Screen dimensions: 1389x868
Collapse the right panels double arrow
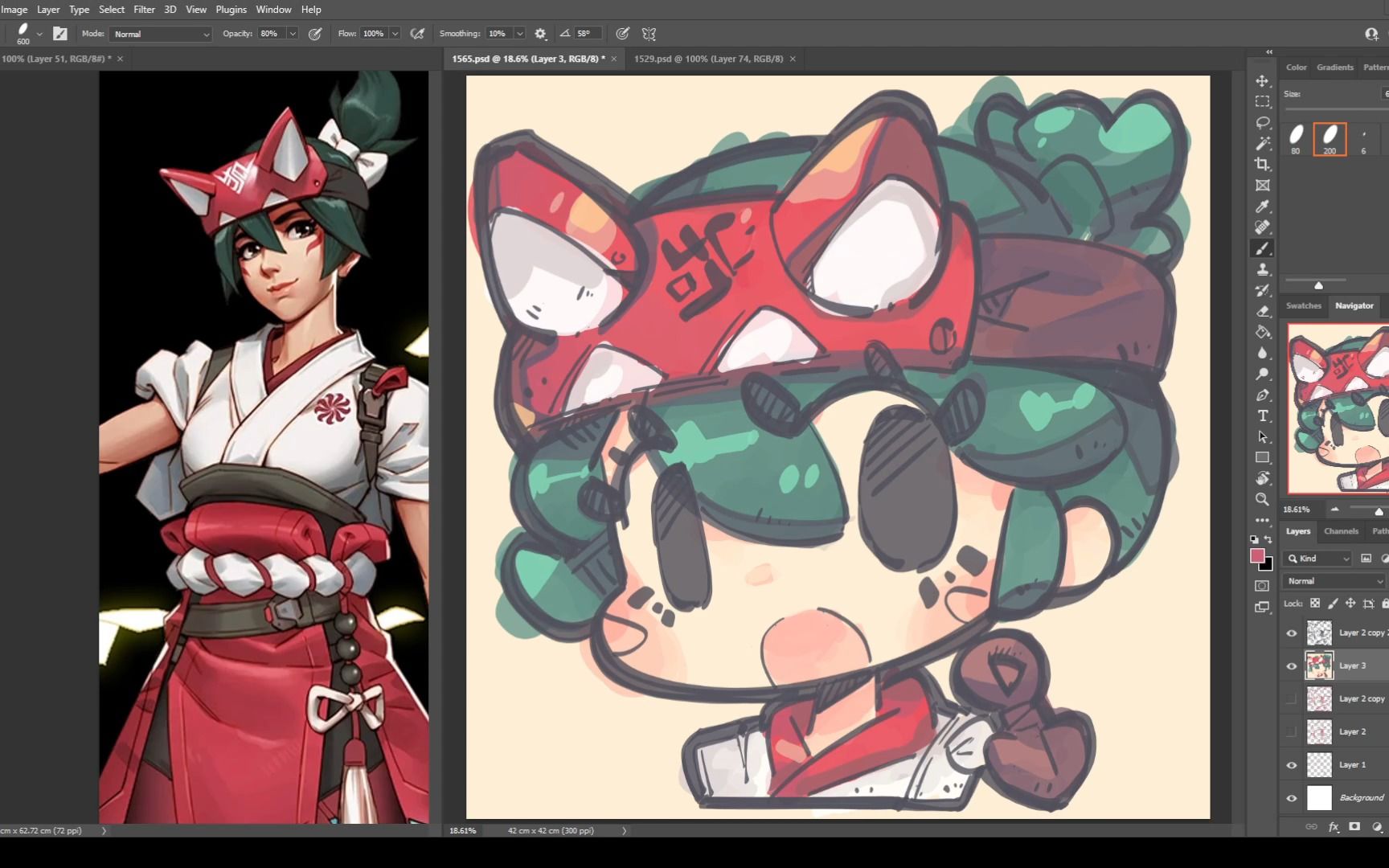click(1269, 52)
